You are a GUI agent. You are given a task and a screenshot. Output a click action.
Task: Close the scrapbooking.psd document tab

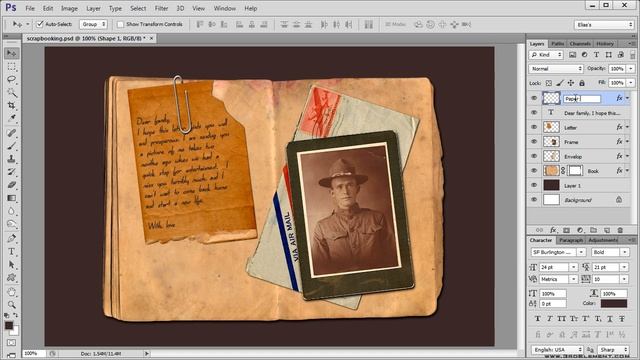(x=151, y=38)
